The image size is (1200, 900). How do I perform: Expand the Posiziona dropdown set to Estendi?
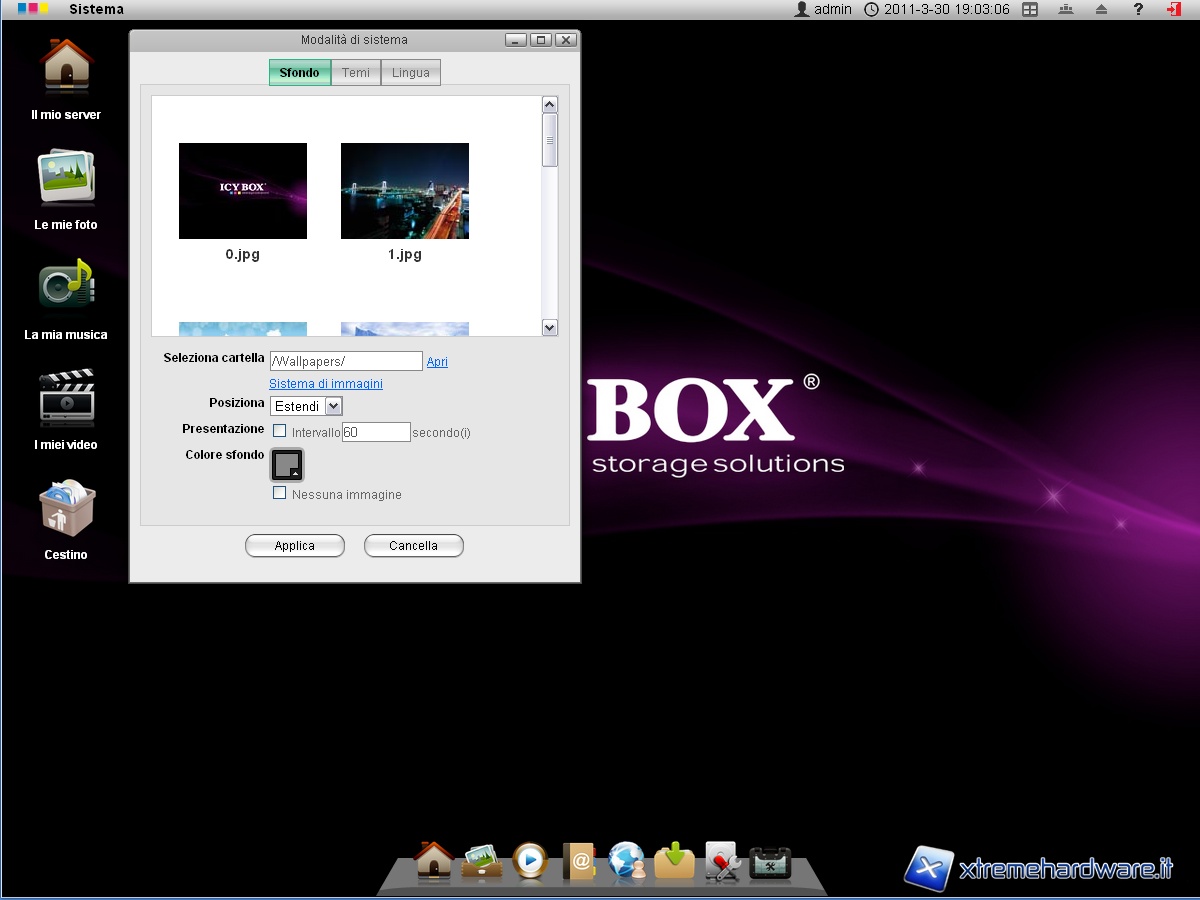tap(308, 406)
